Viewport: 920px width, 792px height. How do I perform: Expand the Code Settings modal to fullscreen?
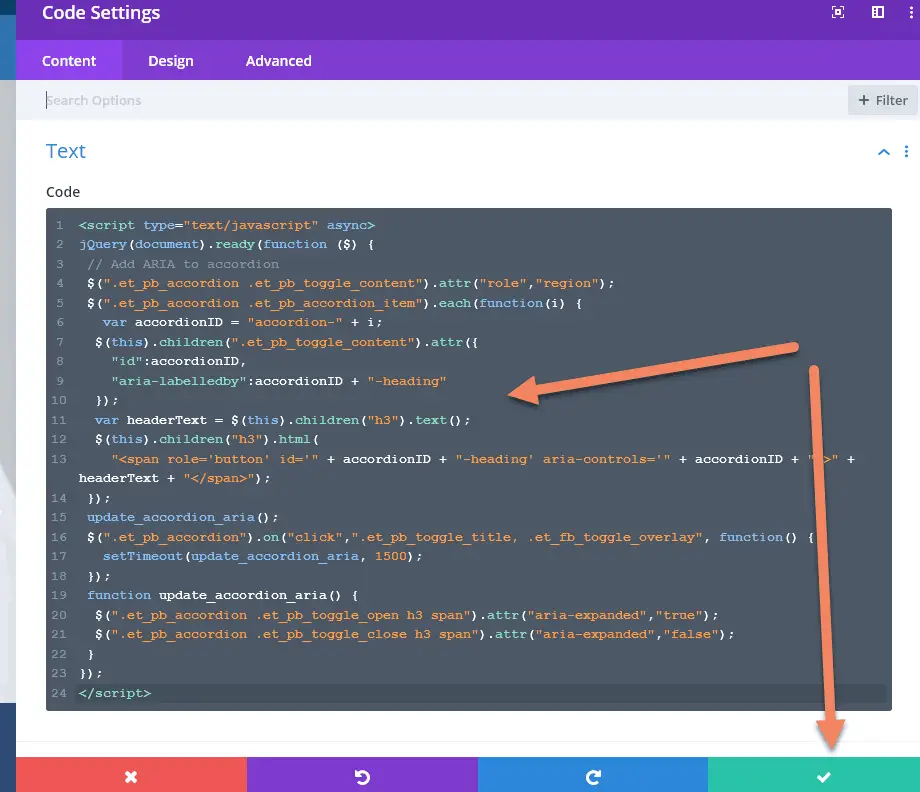[x=837, y=13]
